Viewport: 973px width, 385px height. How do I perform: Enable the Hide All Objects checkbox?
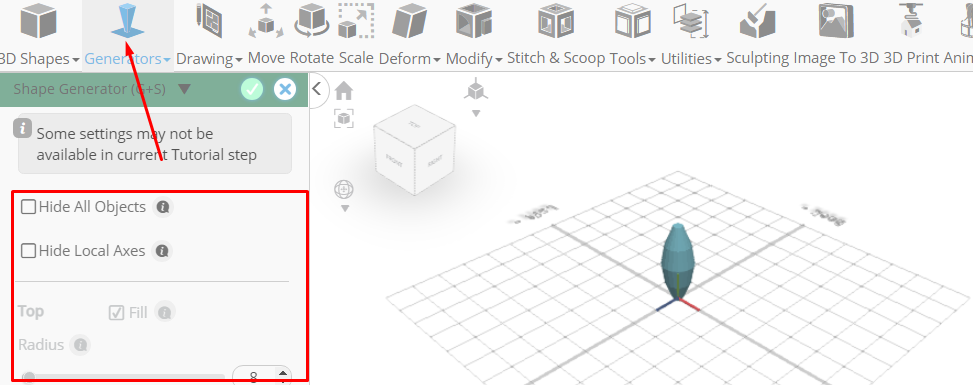[x=29, y=207]
